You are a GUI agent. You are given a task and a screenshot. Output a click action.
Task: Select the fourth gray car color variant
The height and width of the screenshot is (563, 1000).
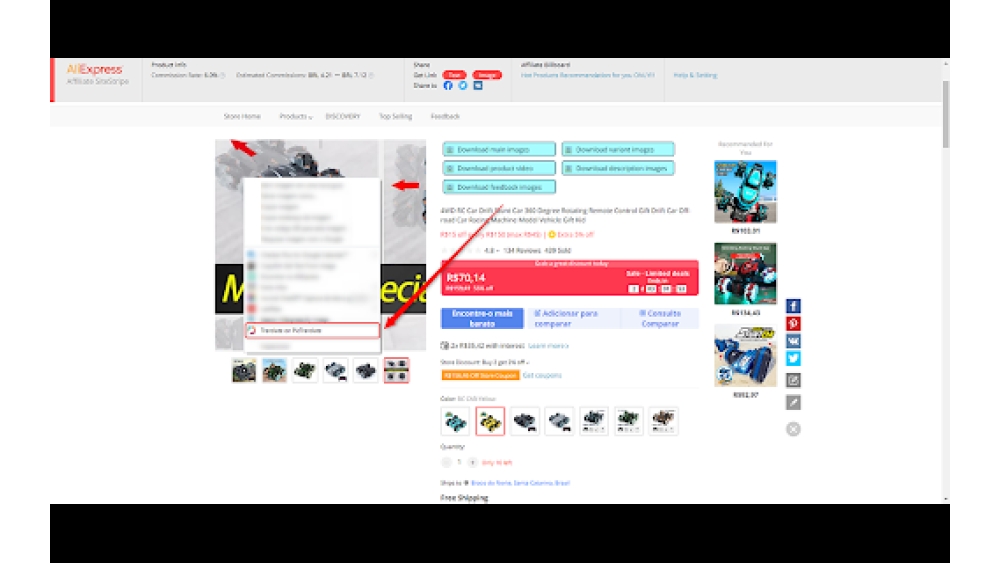click(x=559, y=421)
